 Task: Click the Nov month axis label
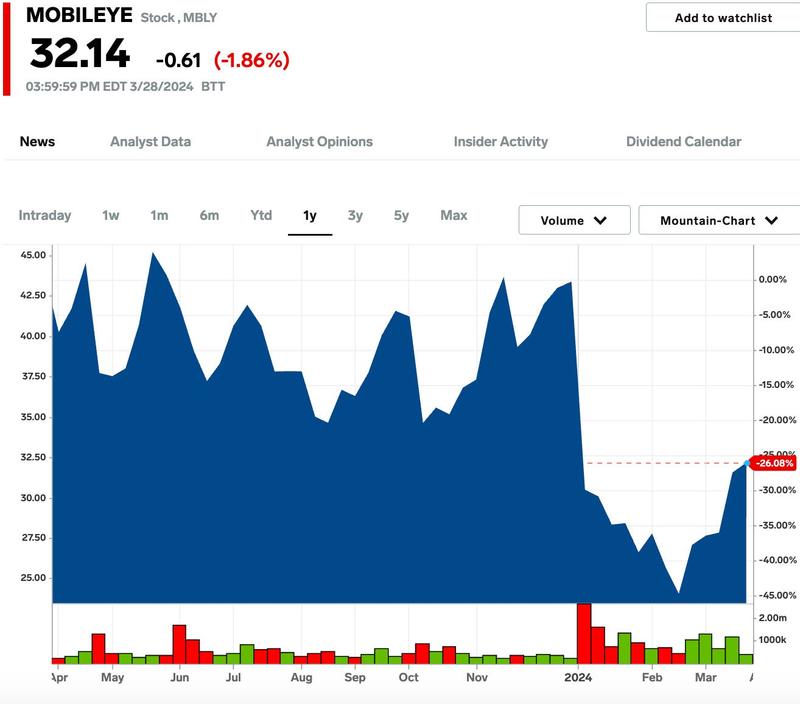[x=477, y=677]
